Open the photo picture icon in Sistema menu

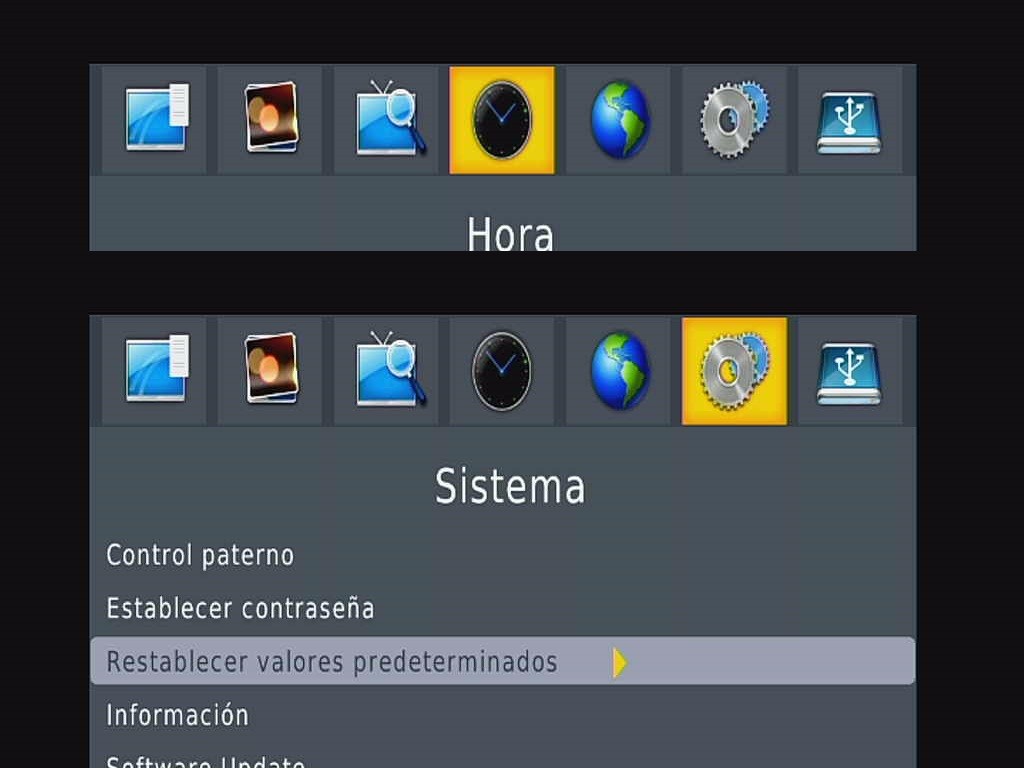click(x=270, y=371)
